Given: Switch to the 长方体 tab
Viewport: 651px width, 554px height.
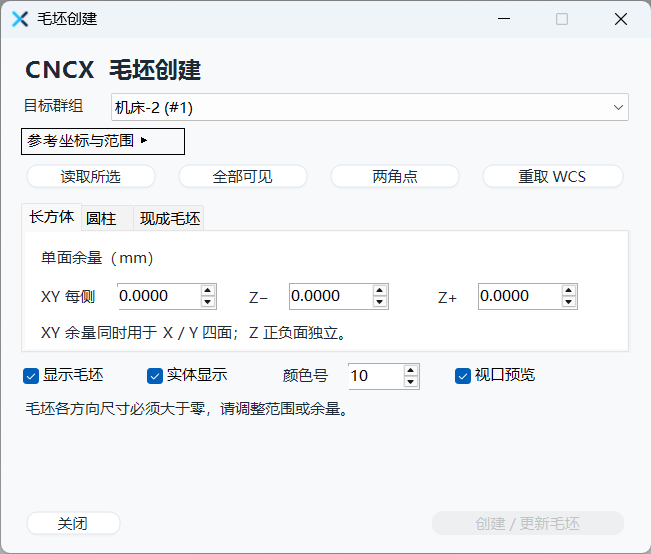Looking at the screenshot, I should coord(51,217).
